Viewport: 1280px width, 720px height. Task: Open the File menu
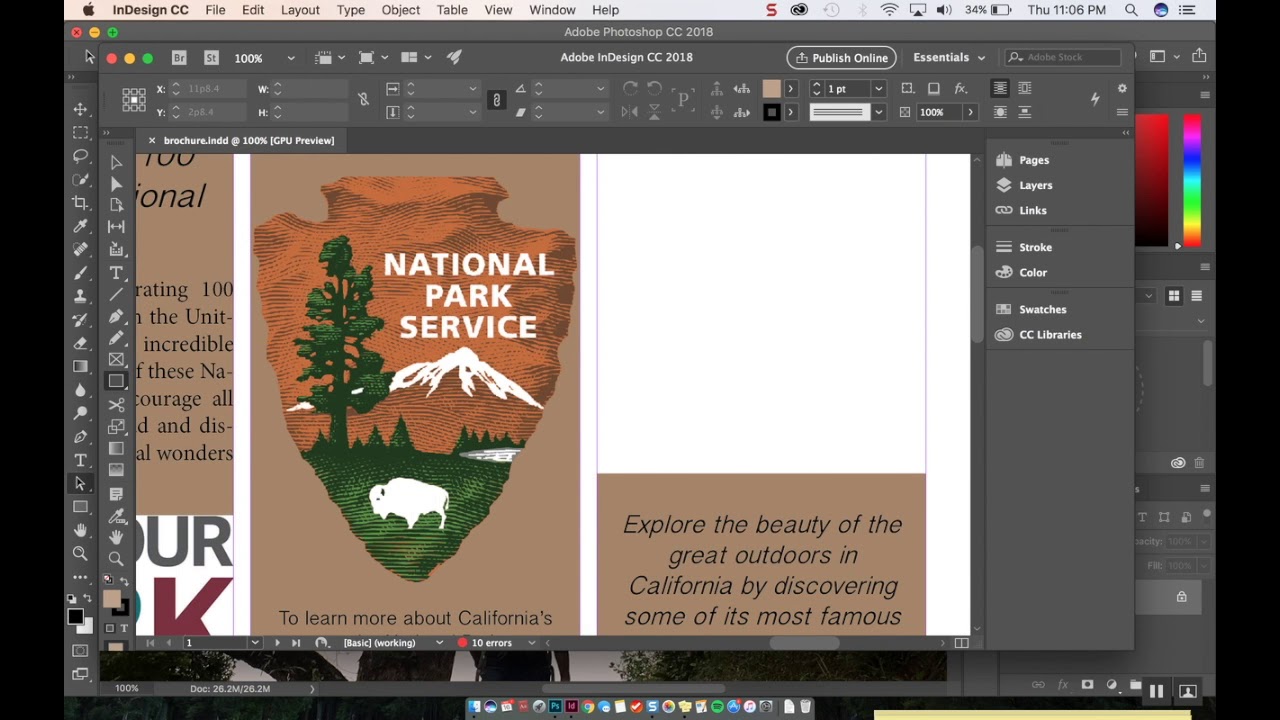tap(215, 10)
